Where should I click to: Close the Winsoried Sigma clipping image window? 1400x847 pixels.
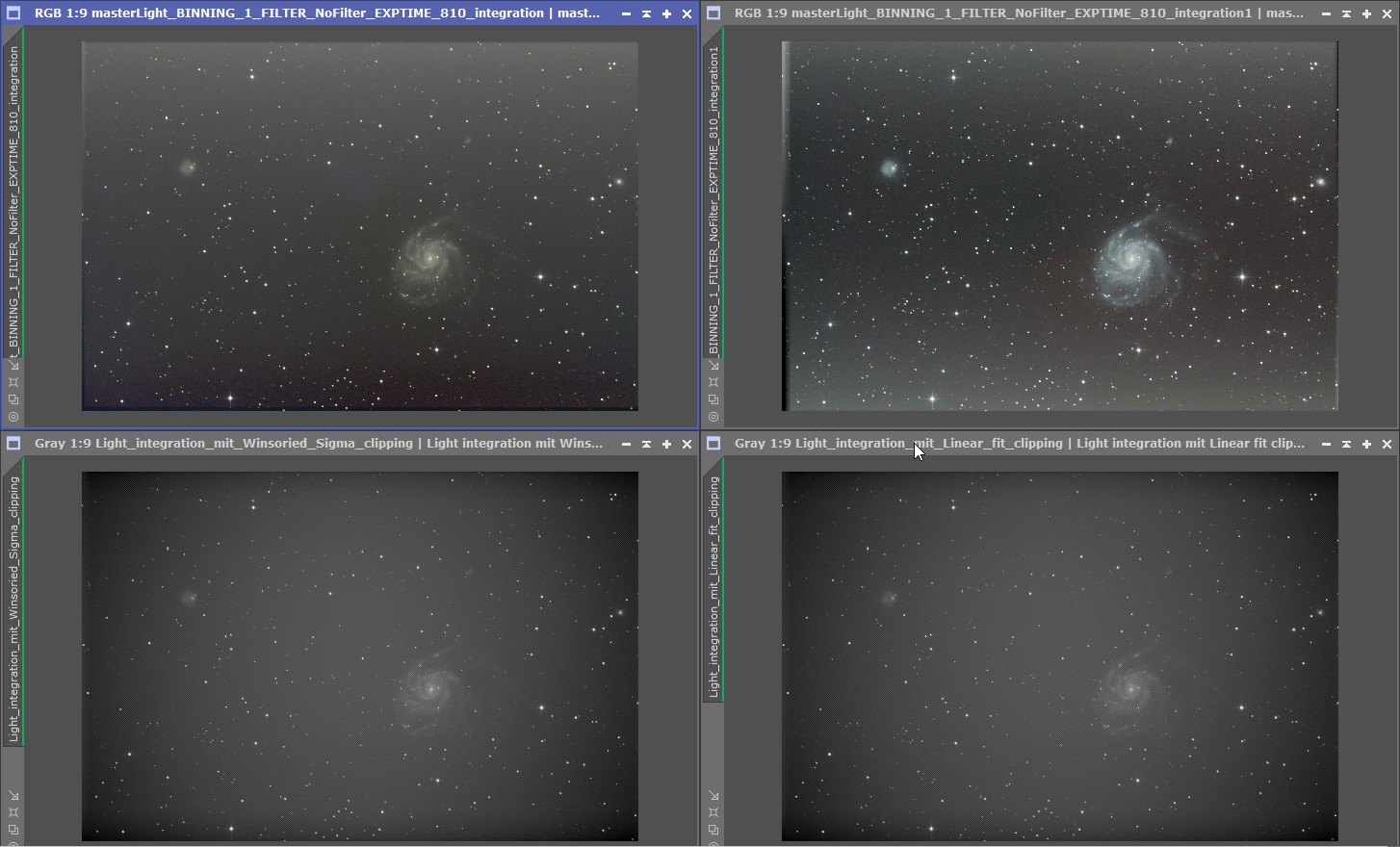pyautogui.click(x=687, y=445)
